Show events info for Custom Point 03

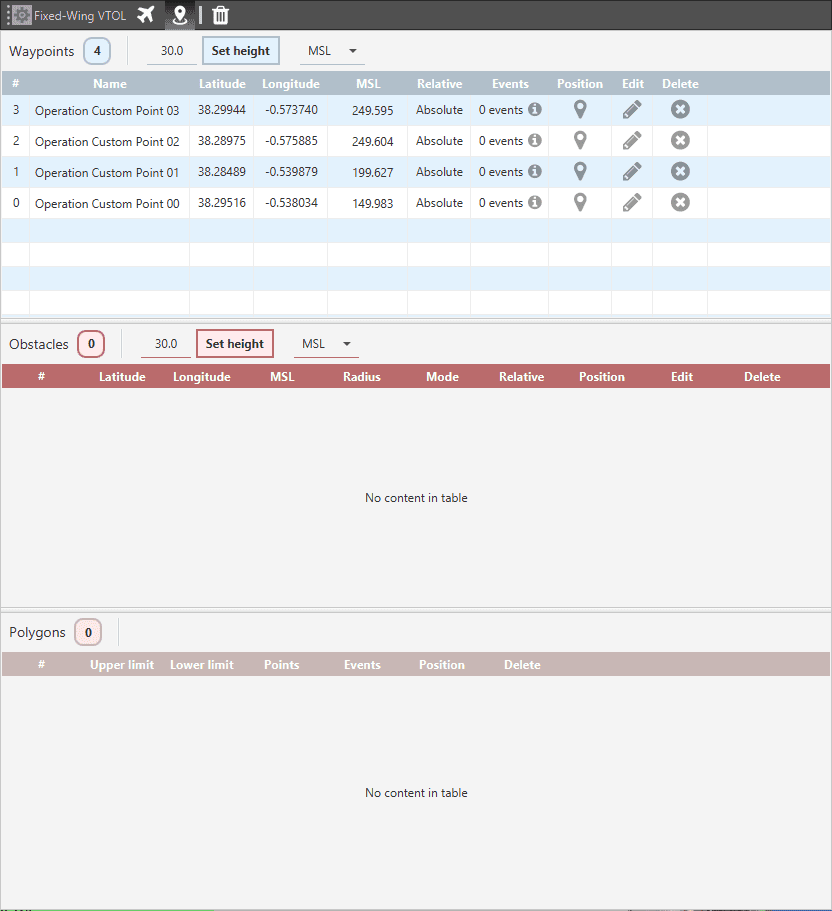coord(535,109)
